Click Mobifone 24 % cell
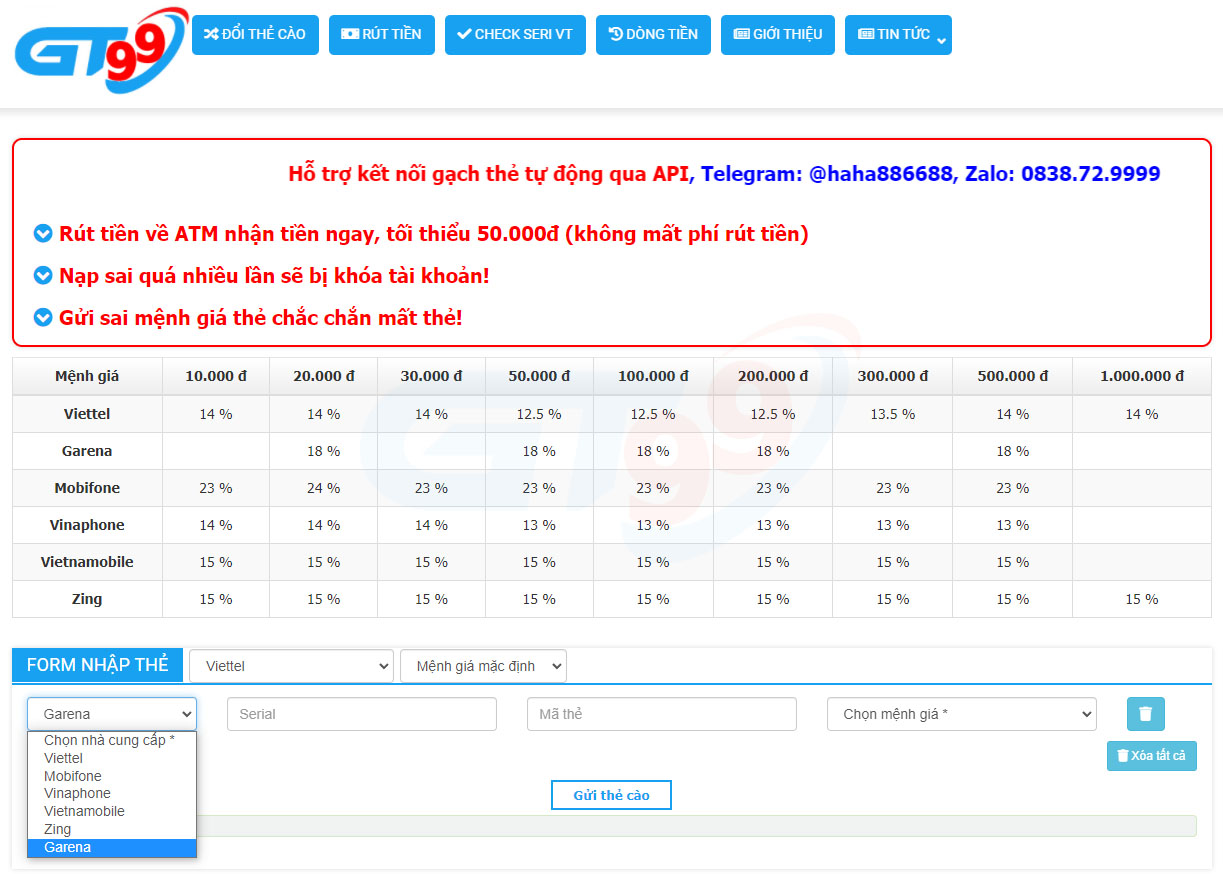1223x877 pixels. coord(324,488)
